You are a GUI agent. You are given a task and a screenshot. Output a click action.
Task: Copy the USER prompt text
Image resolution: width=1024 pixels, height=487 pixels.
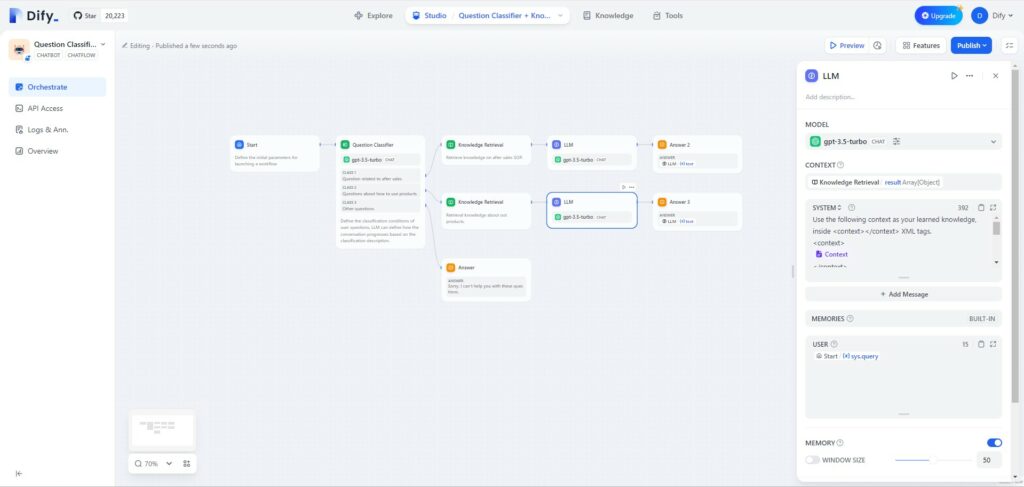(981, 344)
